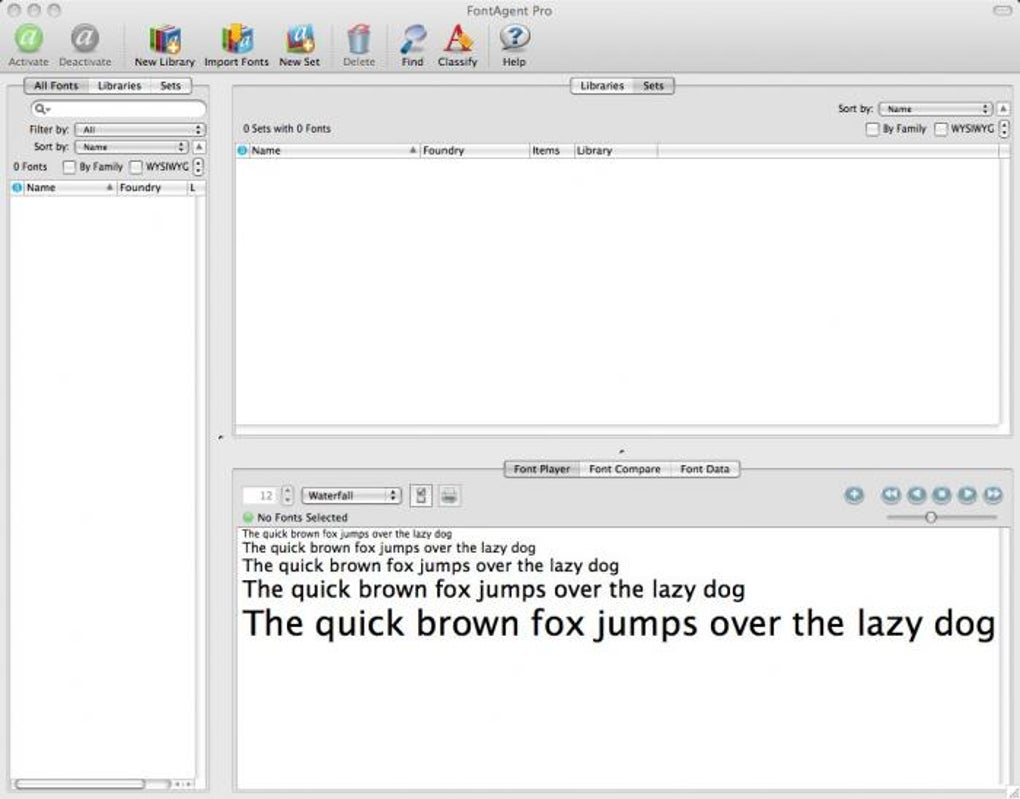The width and height of the screenshot is (1020, 799).
Task: Click the "0 Sets with 0 Fonts" label
Action: click(287, 129)
